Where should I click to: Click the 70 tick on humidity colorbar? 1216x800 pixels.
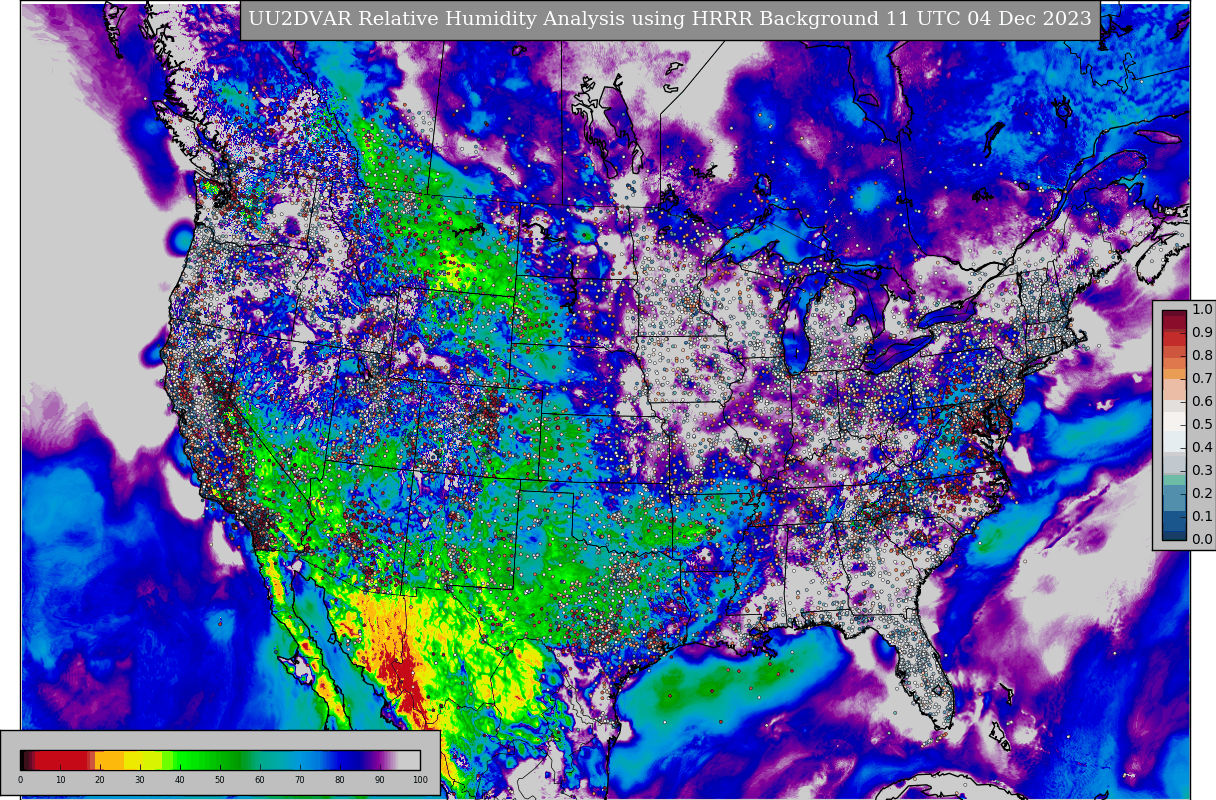click(x=300, y=780)
